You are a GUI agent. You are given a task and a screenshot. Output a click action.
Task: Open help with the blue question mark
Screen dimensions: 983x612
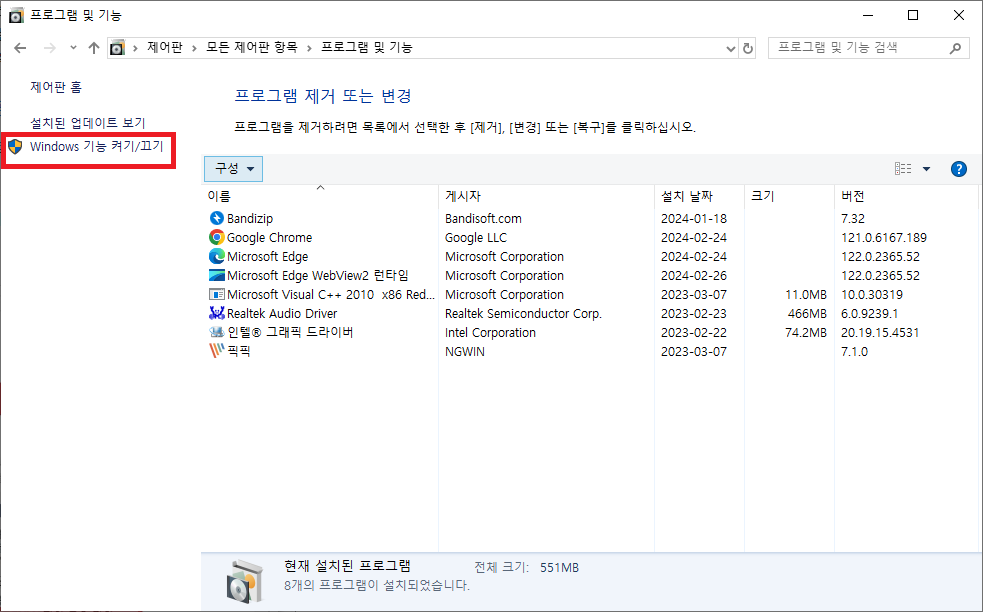pyautogui.click(x=959, y=169)
